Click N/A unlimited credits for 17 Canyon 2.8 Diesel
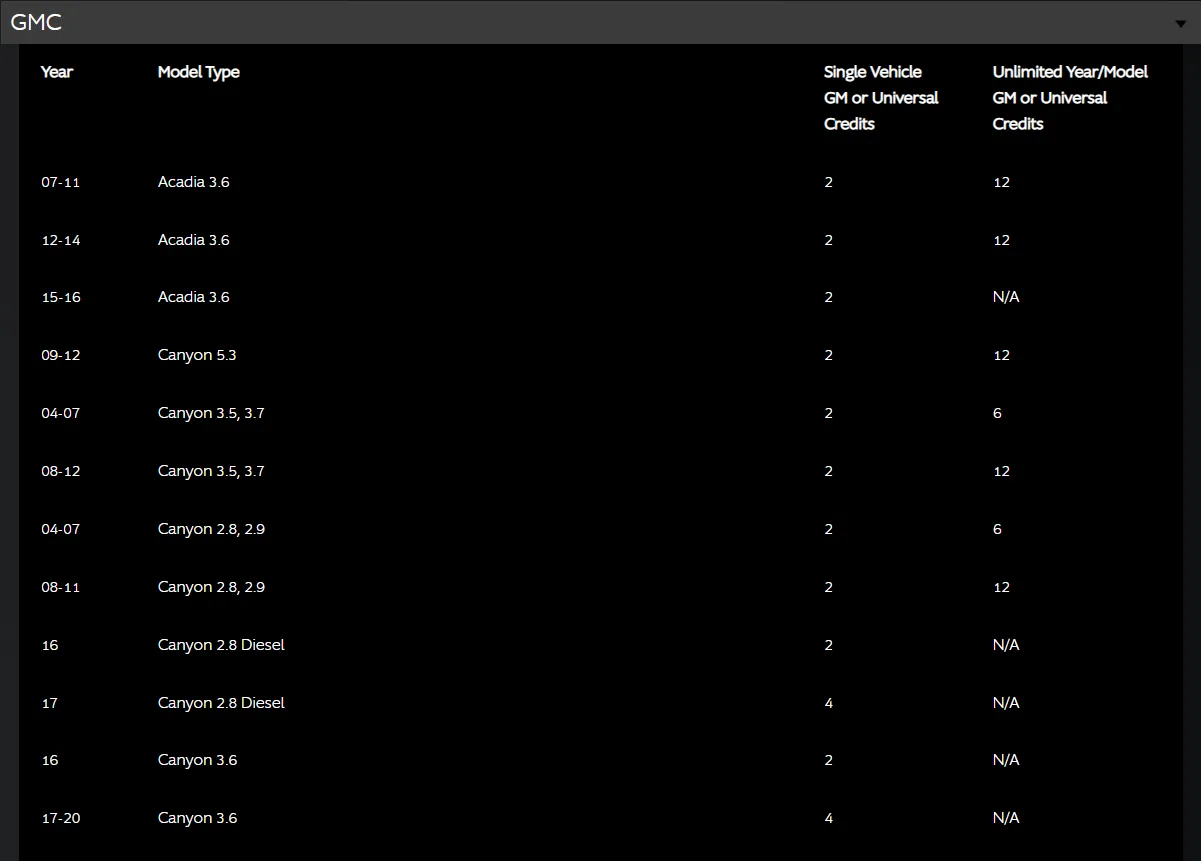The width and height of the screenshot is (1201, 861). [x=1006, y=703]
